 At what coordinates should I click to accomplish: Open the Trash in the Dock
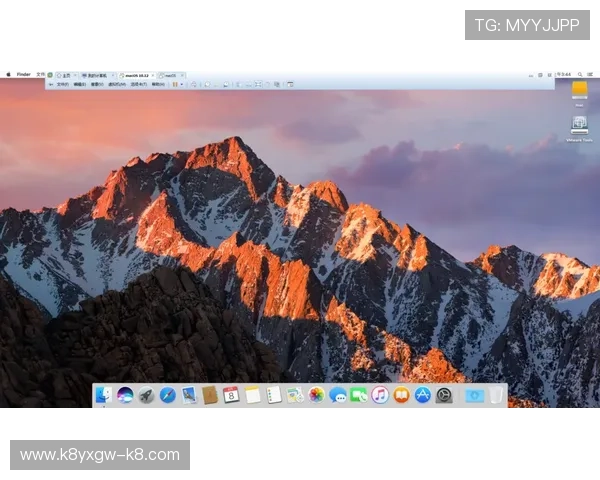[496, 395]
